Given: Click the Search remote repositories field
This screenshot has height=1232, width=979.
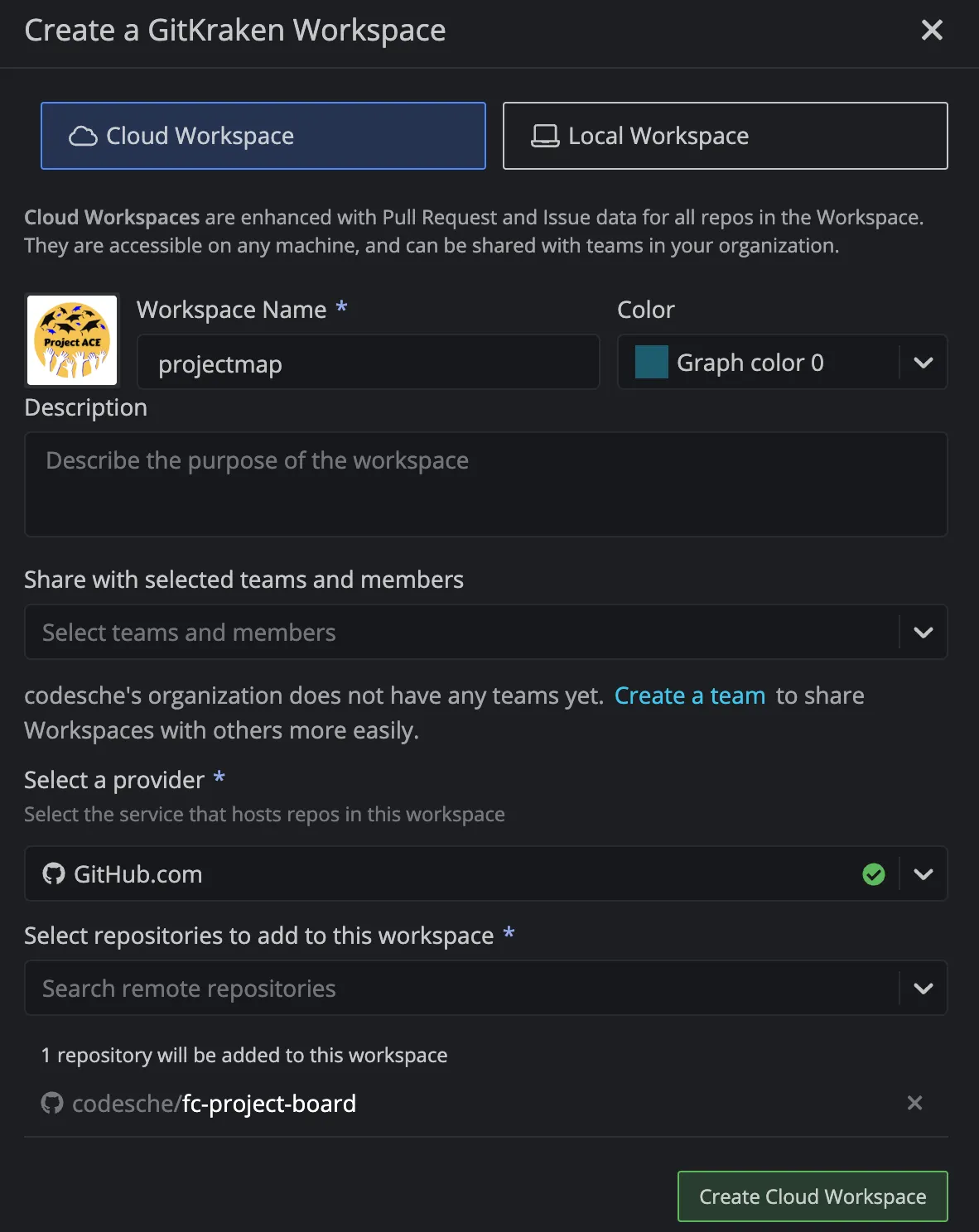Looking at the screenshot, I should (461, 989).
